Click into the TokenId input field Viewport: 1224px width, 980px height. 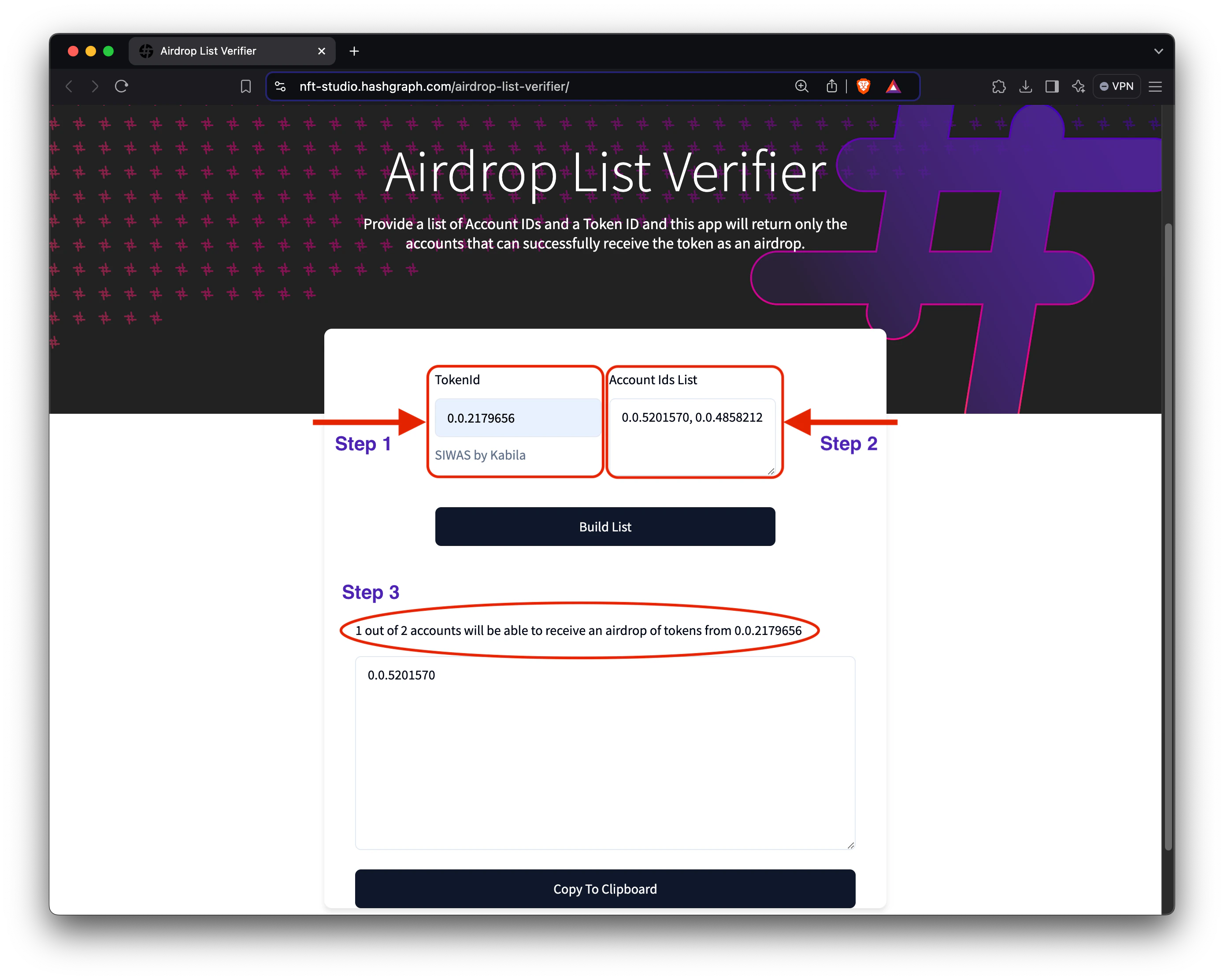point(517,418)
